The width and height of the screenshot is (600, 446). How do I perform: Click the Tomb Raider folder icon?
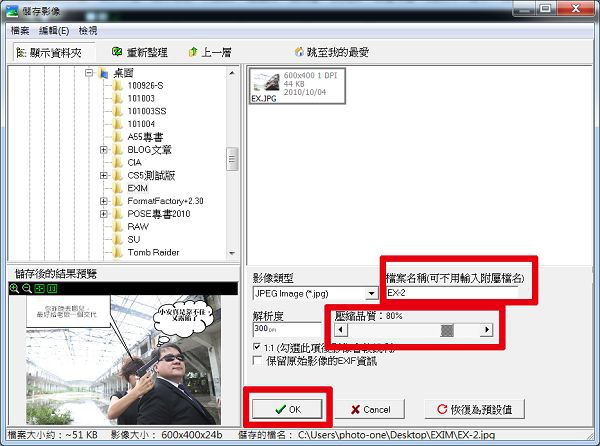coord(118,252)
